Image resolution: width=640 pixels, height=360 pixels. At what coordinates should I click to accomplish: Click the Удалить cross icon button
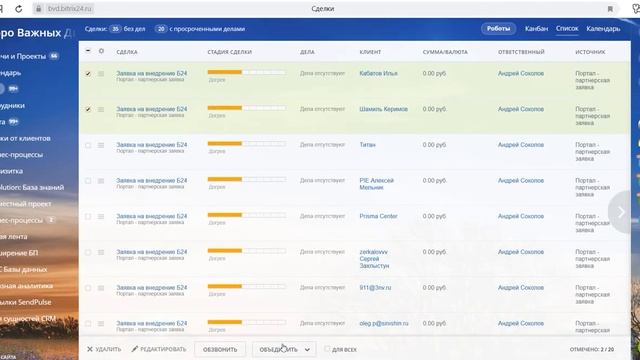(x=104, y=349)
